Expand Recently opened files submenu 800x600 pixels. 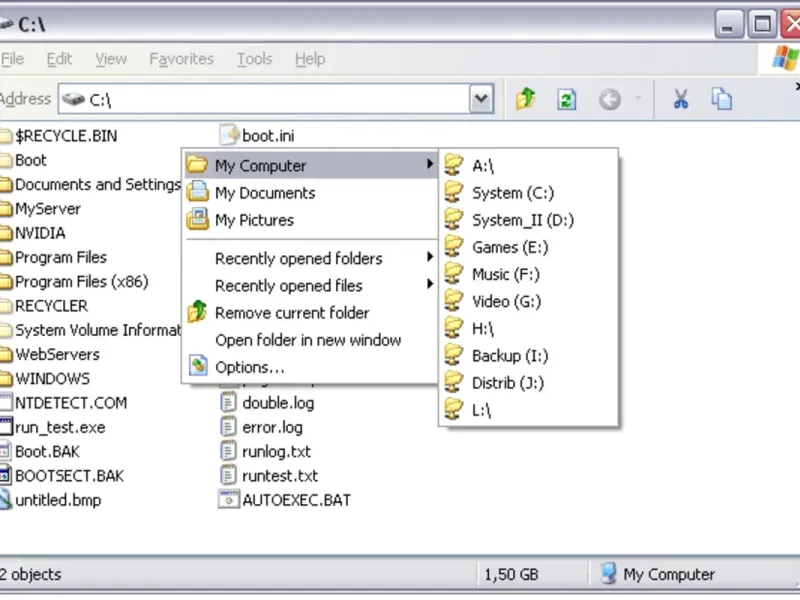(310, 285)
